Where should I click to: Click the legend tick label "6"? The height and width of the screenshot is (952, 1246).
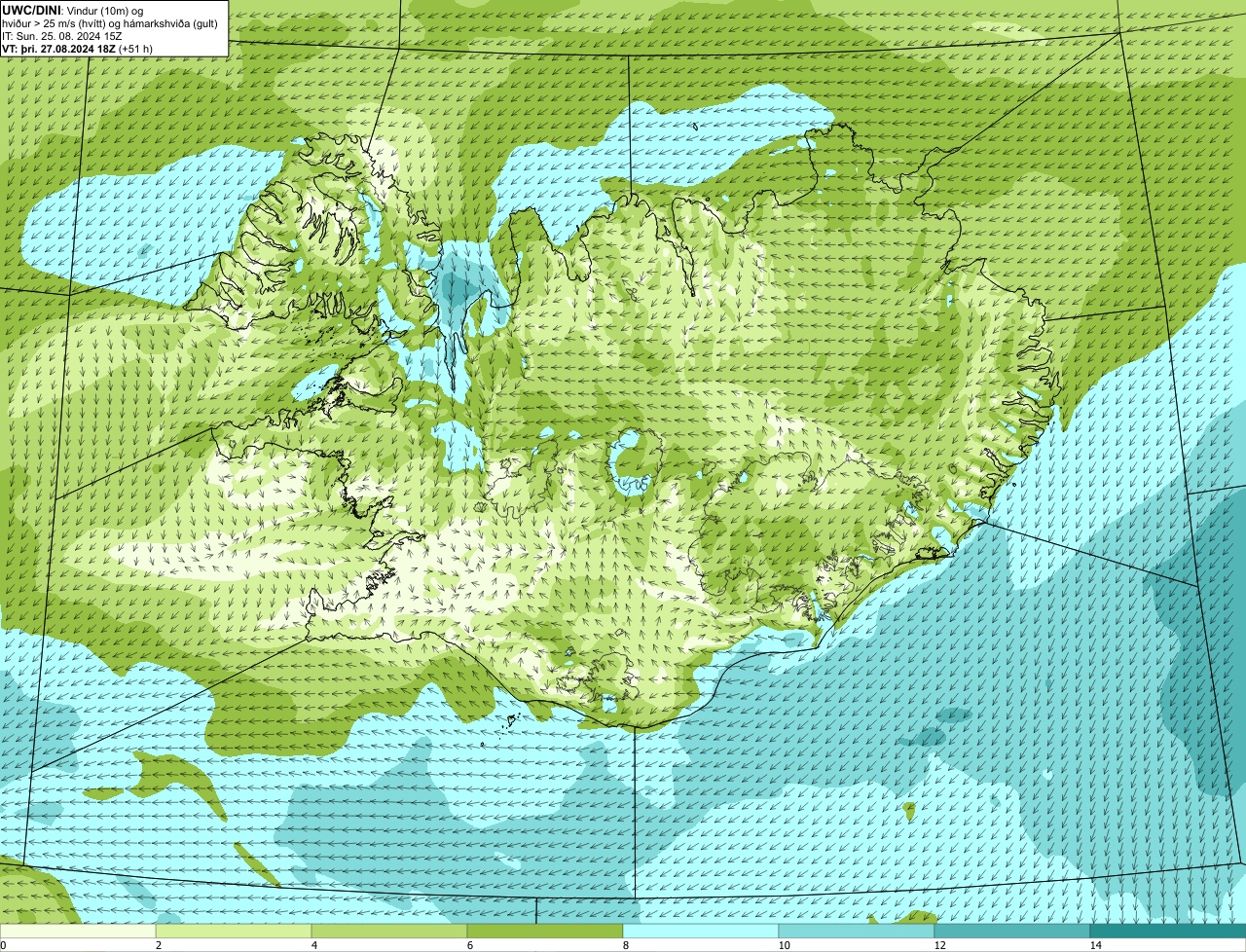pos(469,945)
